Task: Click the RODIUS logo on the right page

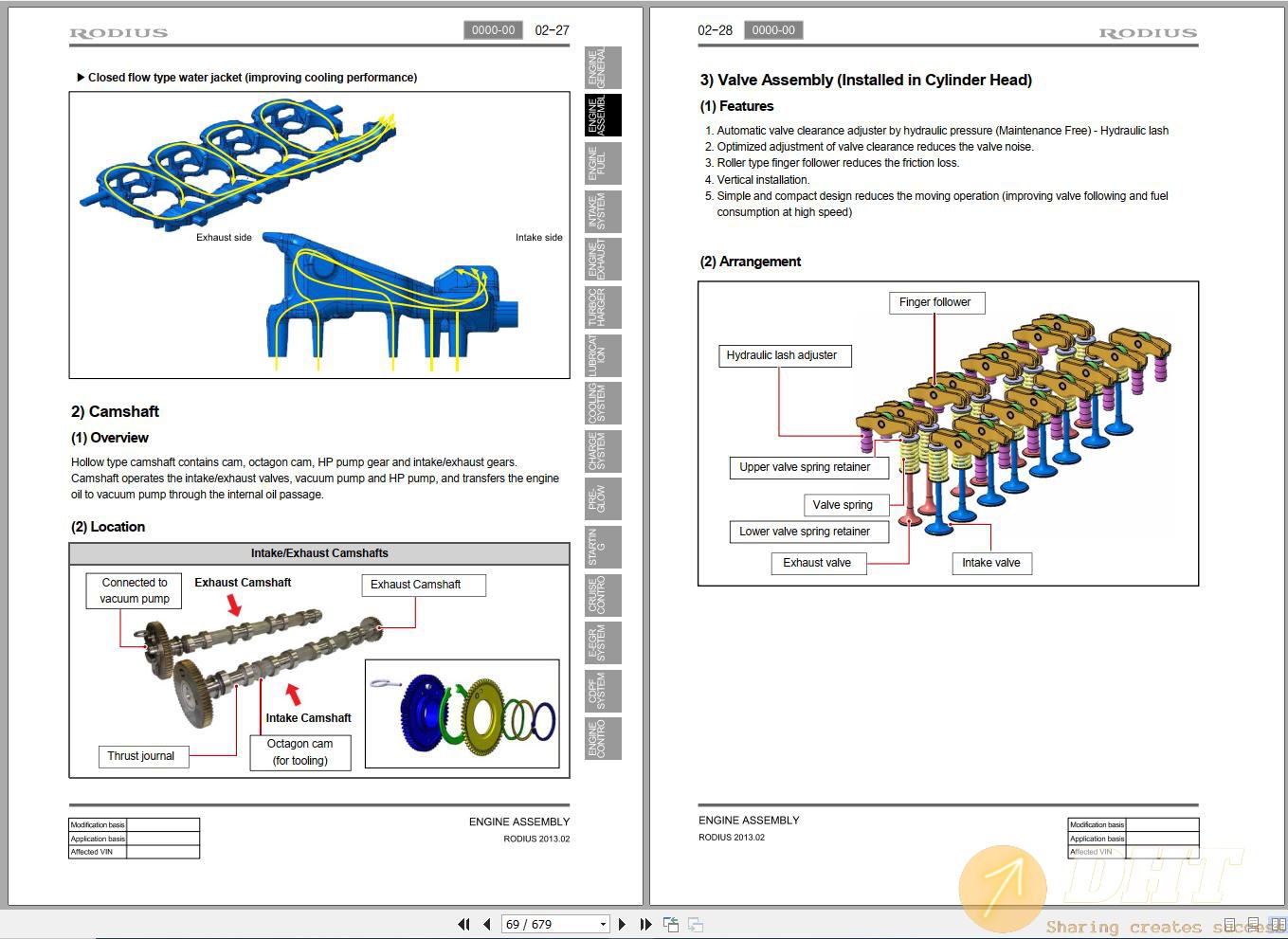Action: [1148, 33]
